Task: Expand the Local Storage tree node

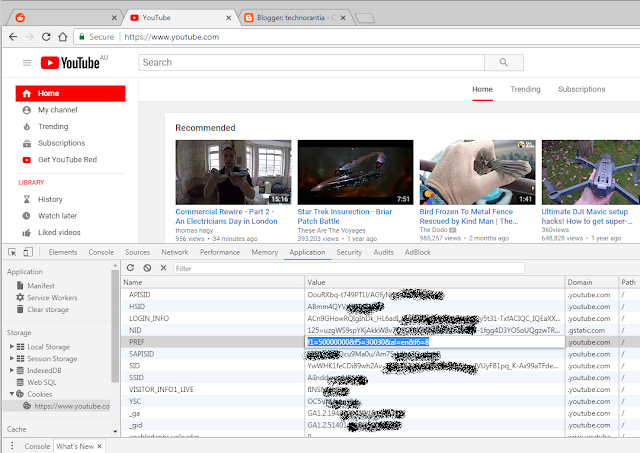Action: pos(11,346)
